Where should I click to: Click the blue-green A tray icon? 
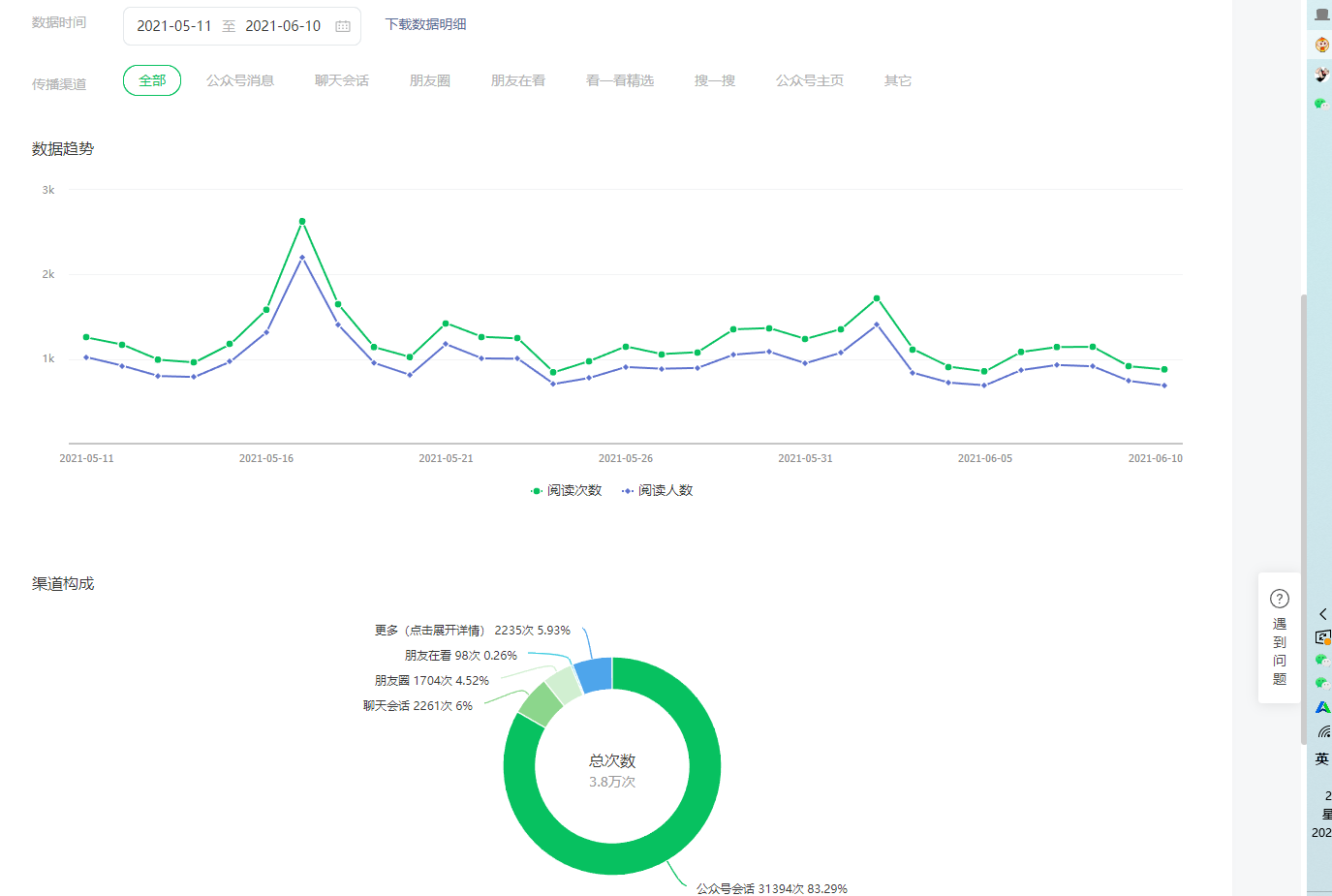click(x=1322, y=707)
